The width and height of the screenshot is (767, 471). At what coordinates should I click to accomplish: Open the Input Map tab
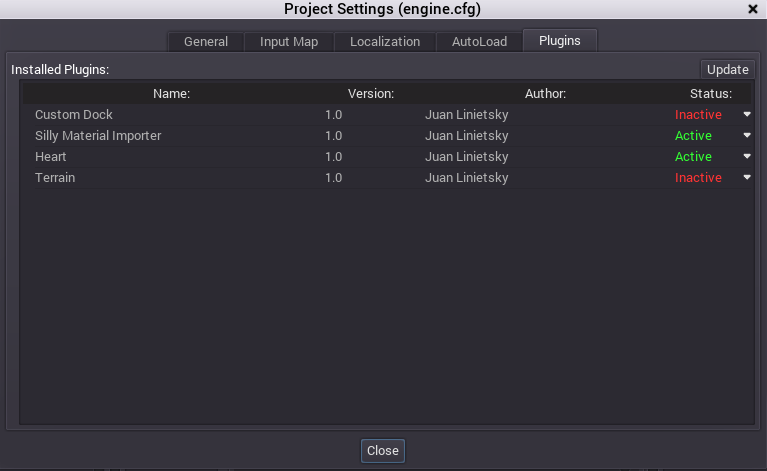point(289,42)
